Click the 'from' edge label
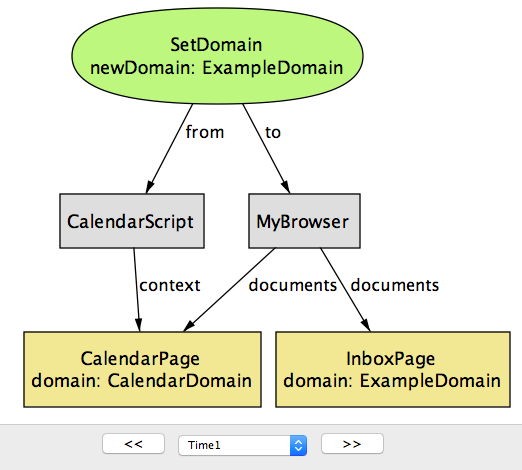Viewport: 522px width, 470px height. 205,132
